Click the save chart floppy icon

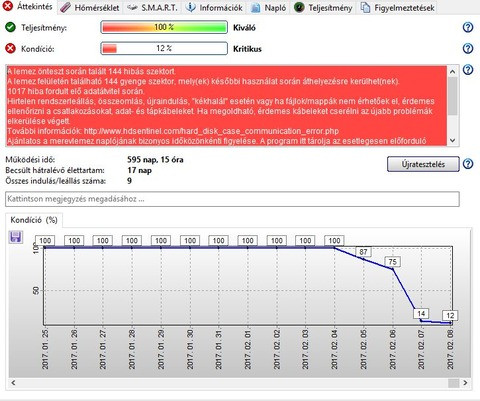click(x=16, y=237)
